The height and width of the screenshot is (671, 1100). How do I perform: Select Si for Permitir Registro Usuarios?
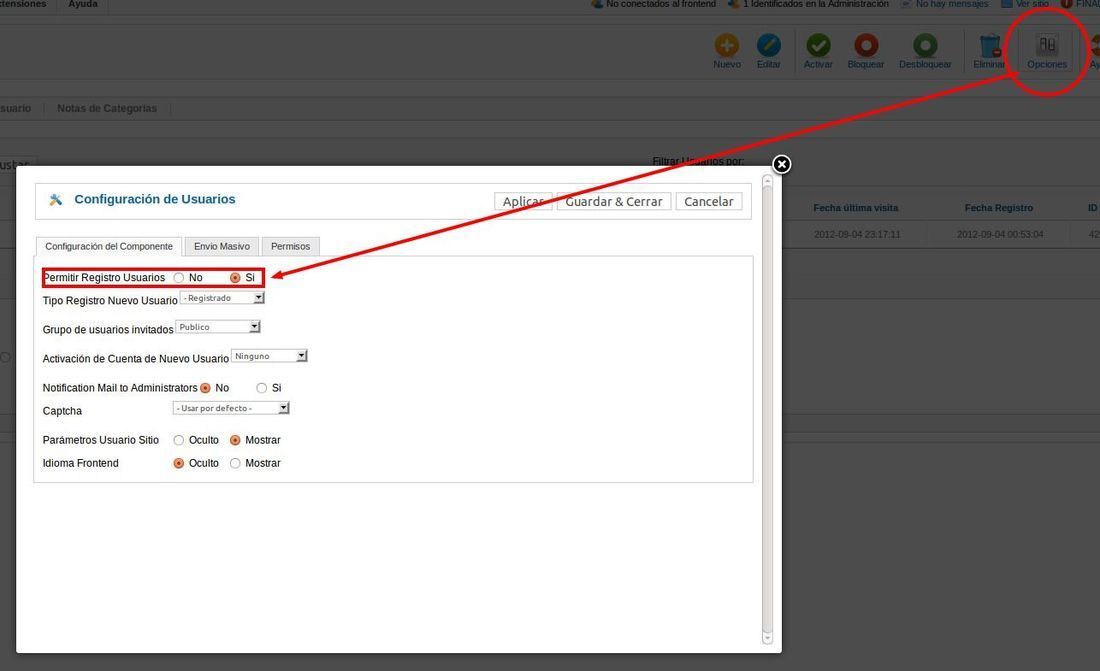(x=235, y=278)
